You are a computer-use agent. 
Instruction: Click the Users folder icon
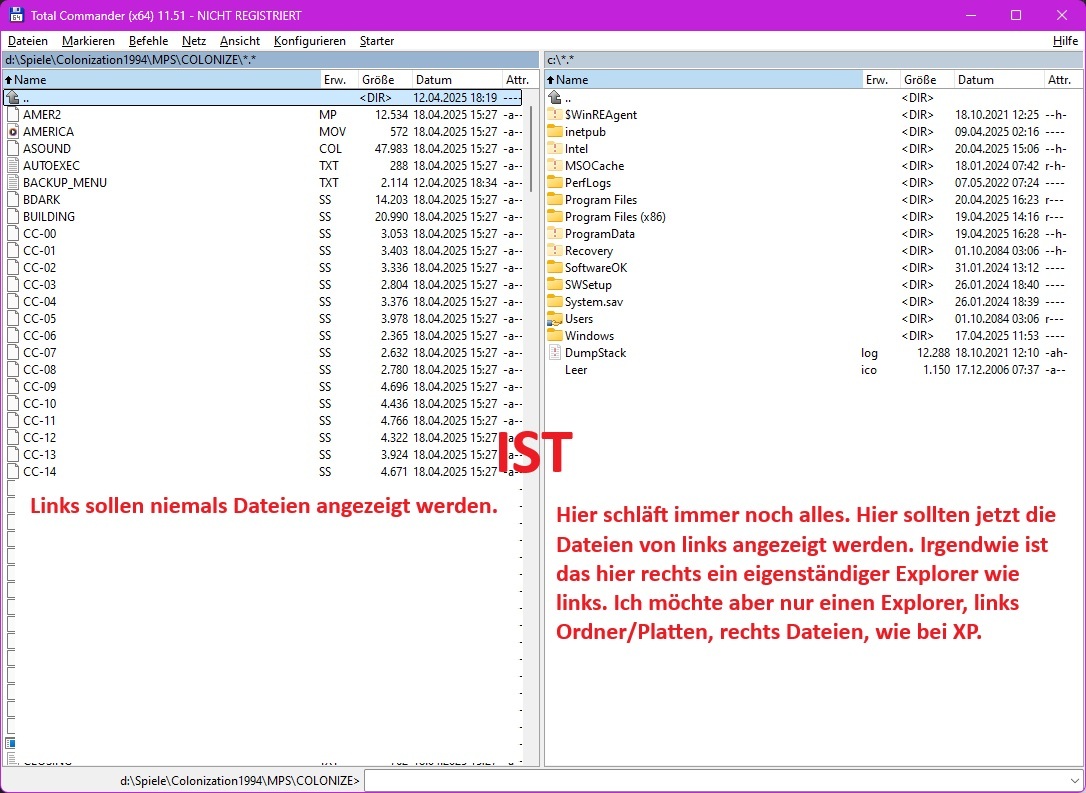[555, 319]
